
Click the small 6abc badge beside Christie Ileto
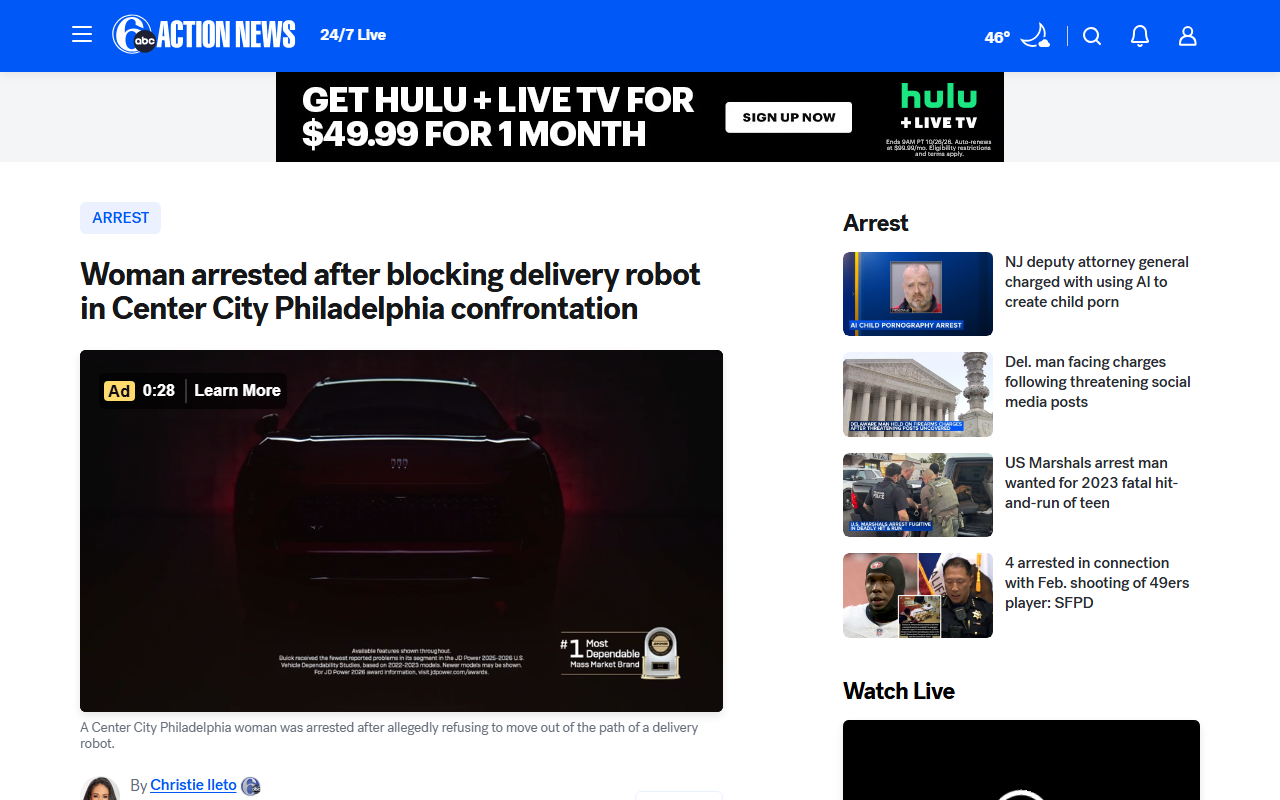(x=251, y=786)
